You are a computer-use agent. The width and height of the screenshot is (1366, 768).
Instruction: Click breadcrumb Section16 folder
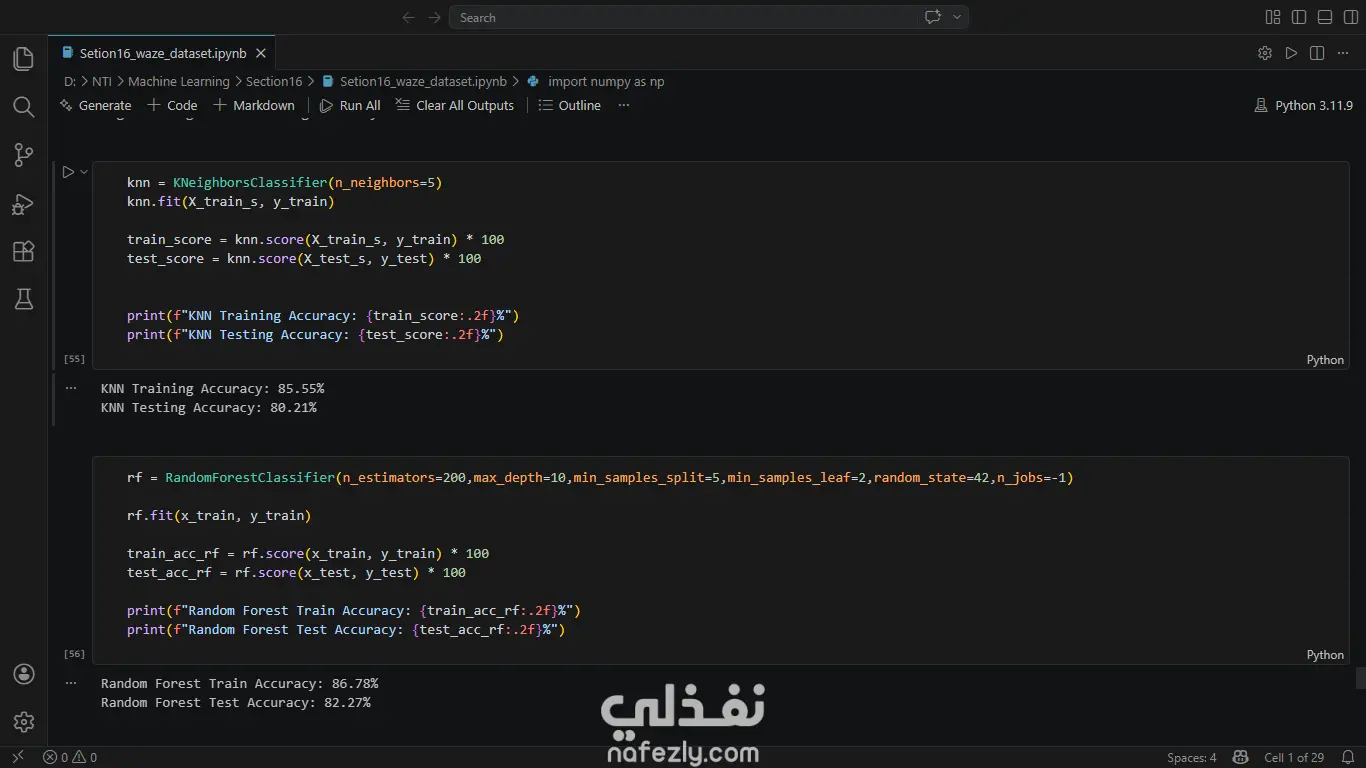point(274,81)
